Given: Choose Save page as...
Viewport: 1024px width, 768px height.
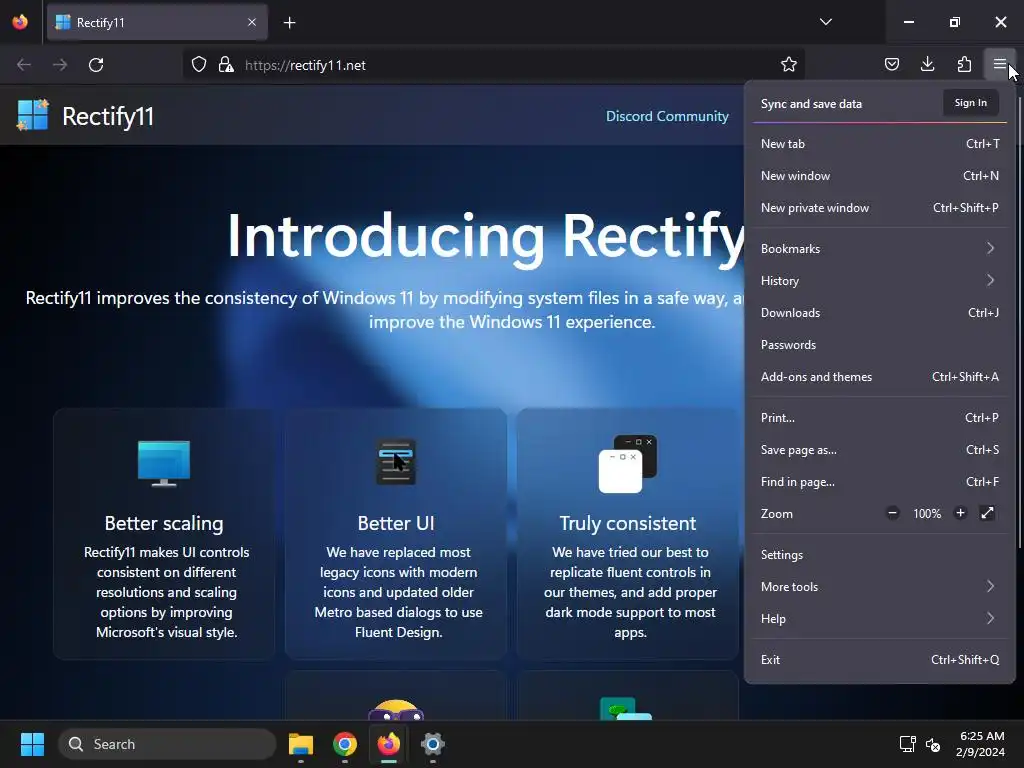Looking at the screenshot, I should (880, 450).
